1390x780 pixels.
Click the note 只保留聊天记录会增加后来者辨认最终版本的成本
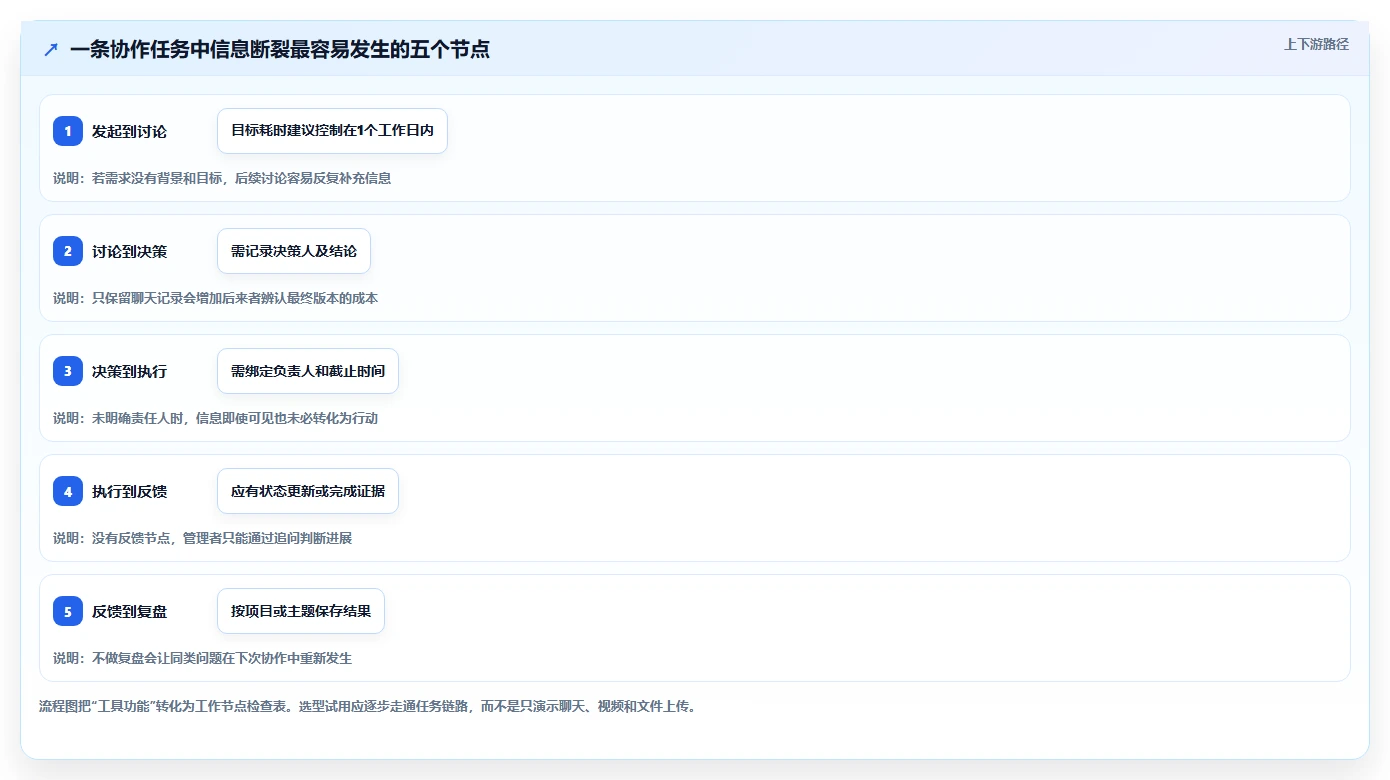(216, 298)
